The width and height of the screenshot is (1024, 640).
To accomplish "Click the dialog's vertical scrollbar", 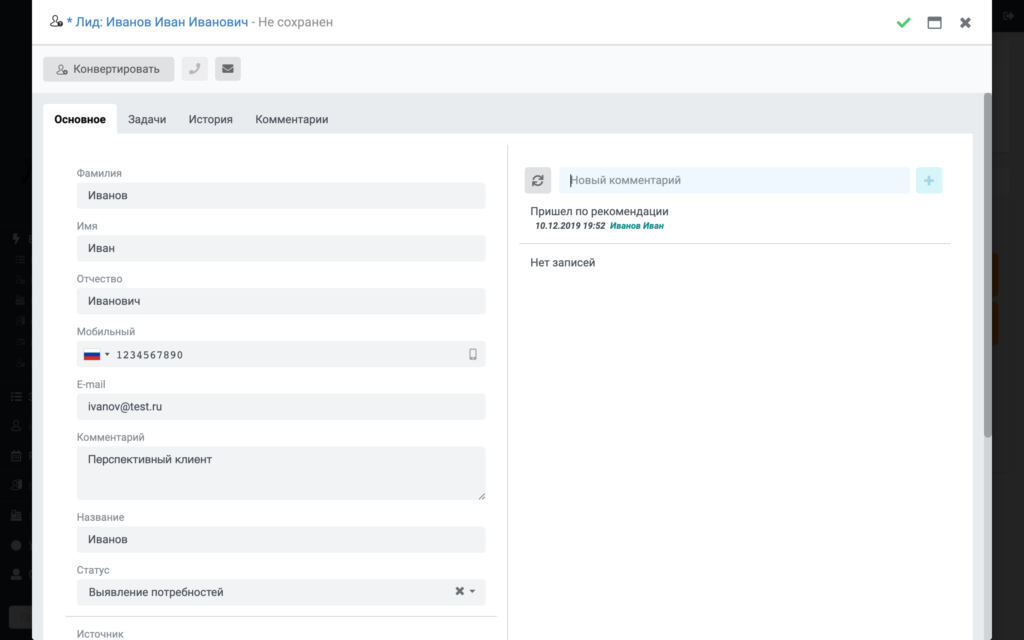I will point(987,265).
